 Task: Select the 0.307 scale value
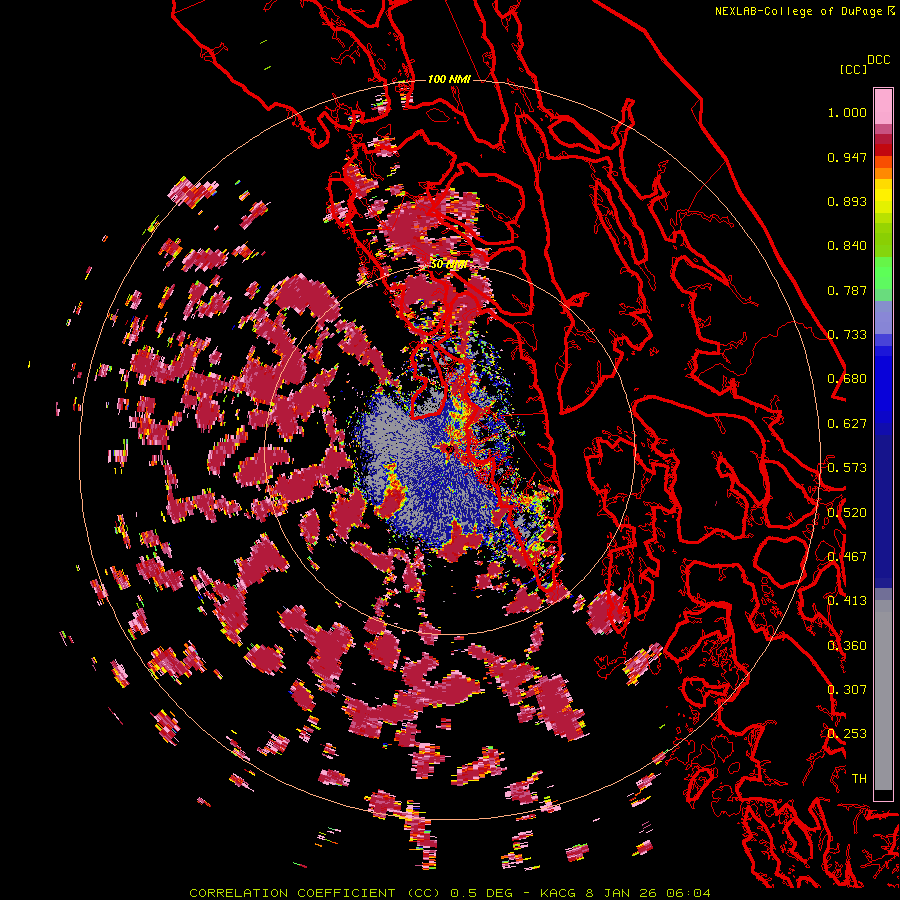pos(847,690)
